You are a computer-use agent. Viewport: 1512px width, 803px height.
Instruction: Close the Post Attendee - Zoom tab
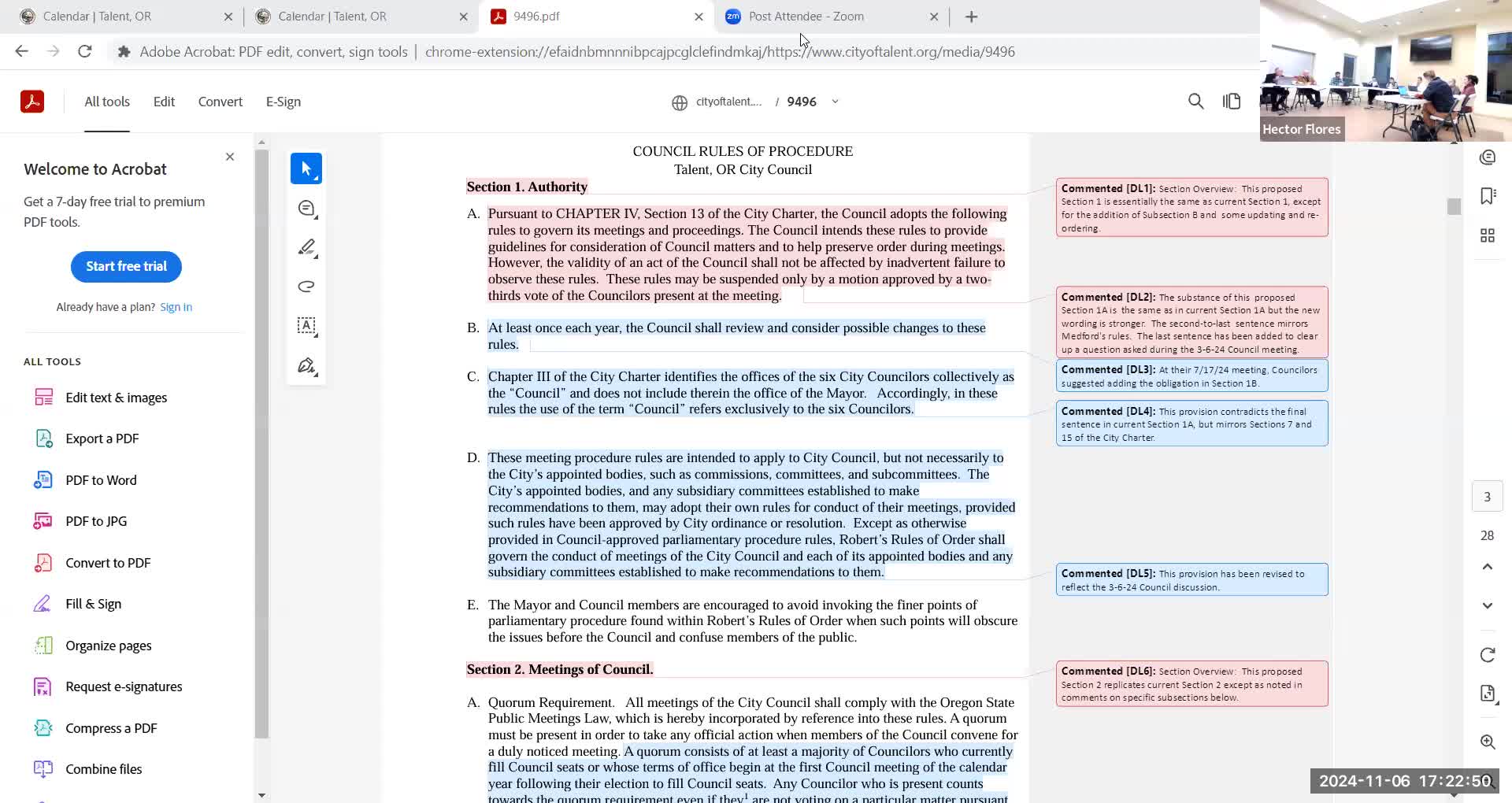(934, 17)
